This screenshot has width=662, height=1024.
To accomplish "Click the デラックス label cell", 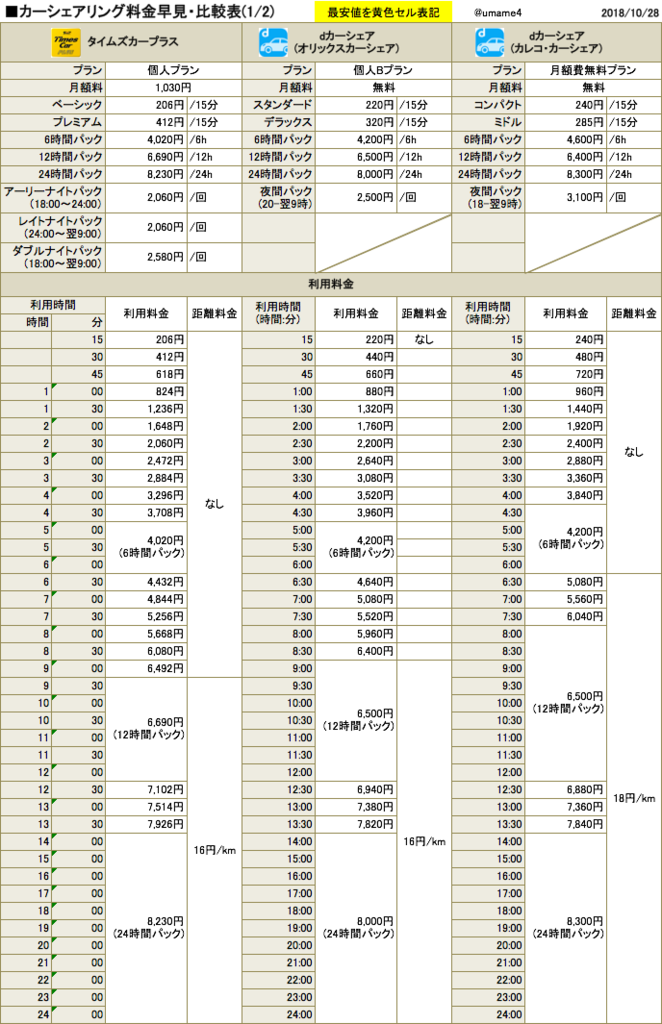I will 279,122.
